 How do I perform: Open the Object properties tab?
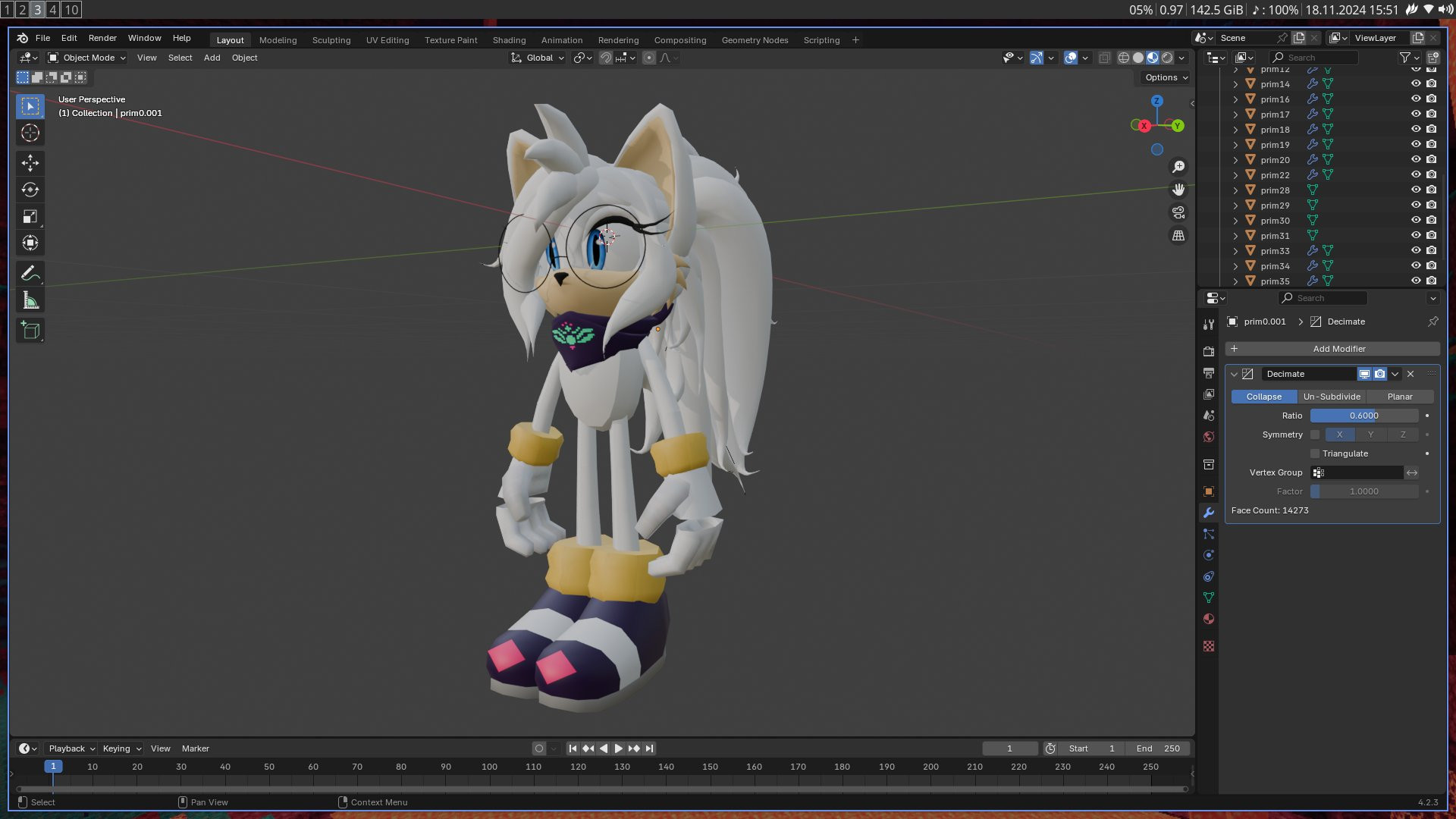pos(1209,491)
